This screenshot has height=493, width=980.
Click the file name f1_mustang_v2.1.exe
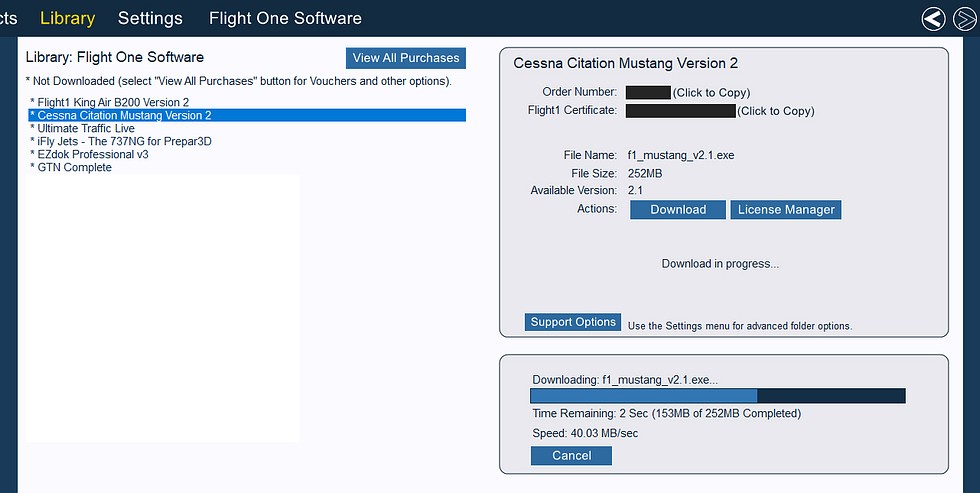(681, 156)
